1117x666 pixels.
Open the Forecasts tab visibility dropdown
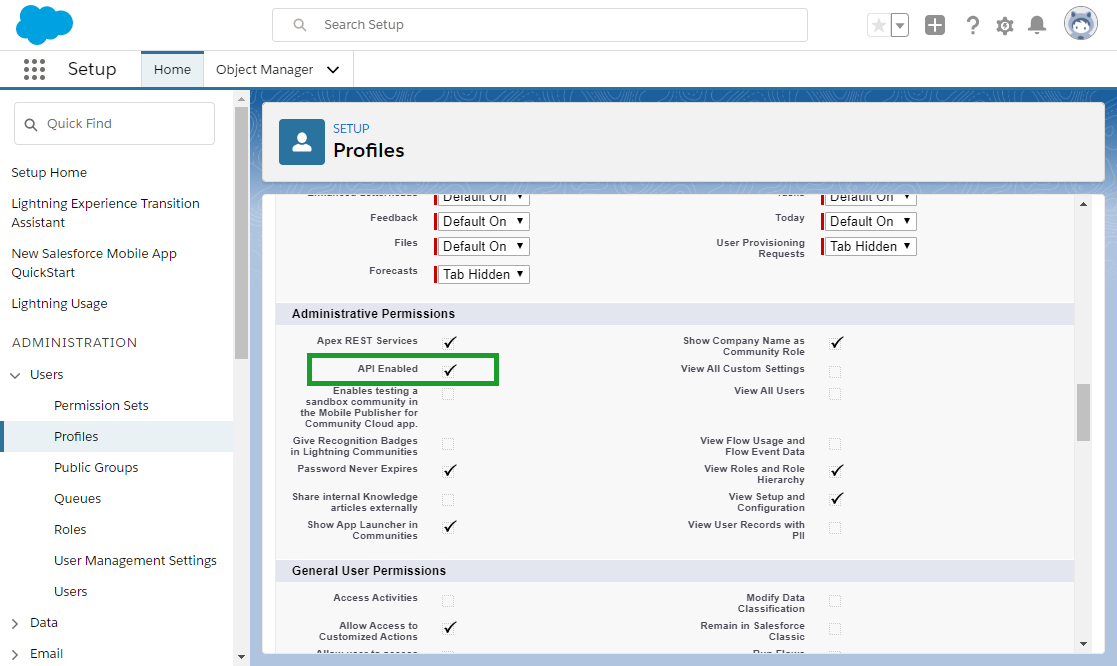pos(483,274)
